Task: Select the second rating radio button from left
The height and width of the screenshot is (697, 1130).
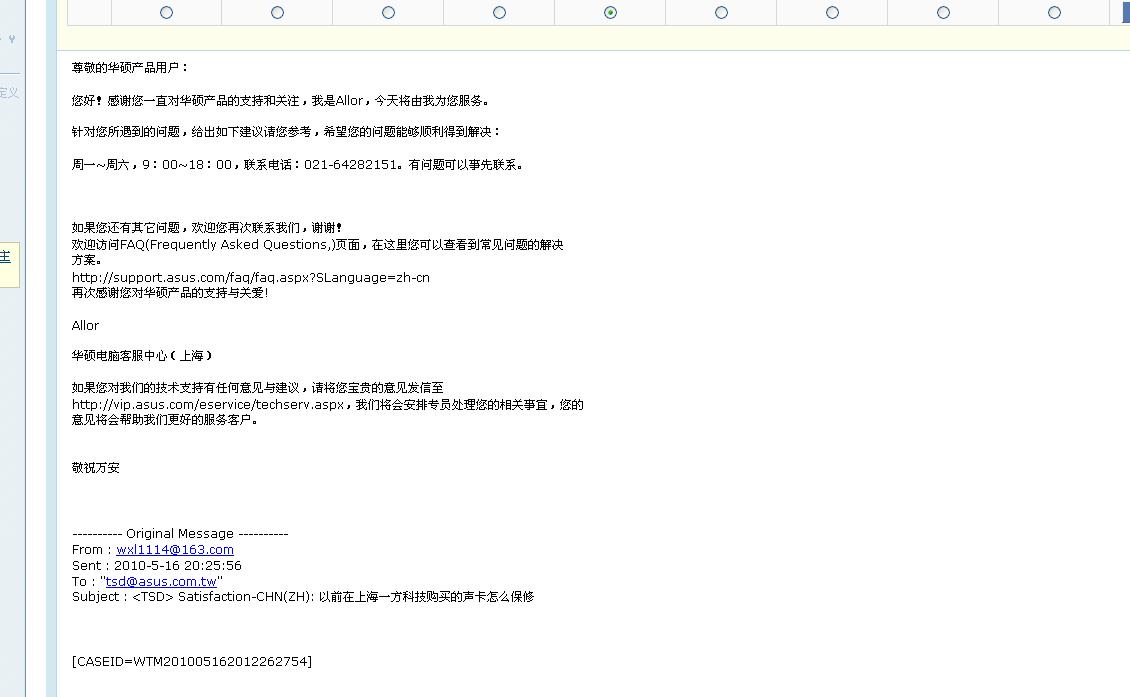Action: click(x=277, y=12)
